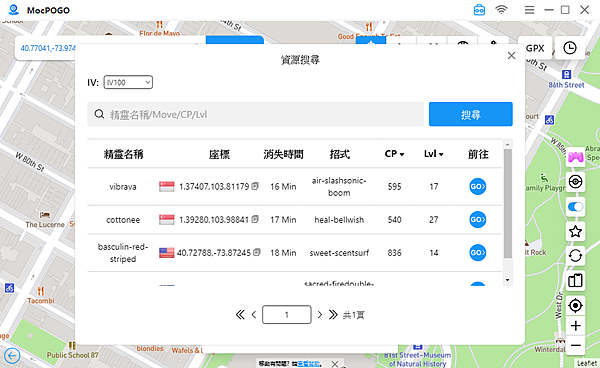Click the Wi-Fi connection icon
Screen dimensions: 600x368
[x=501, y=10]
